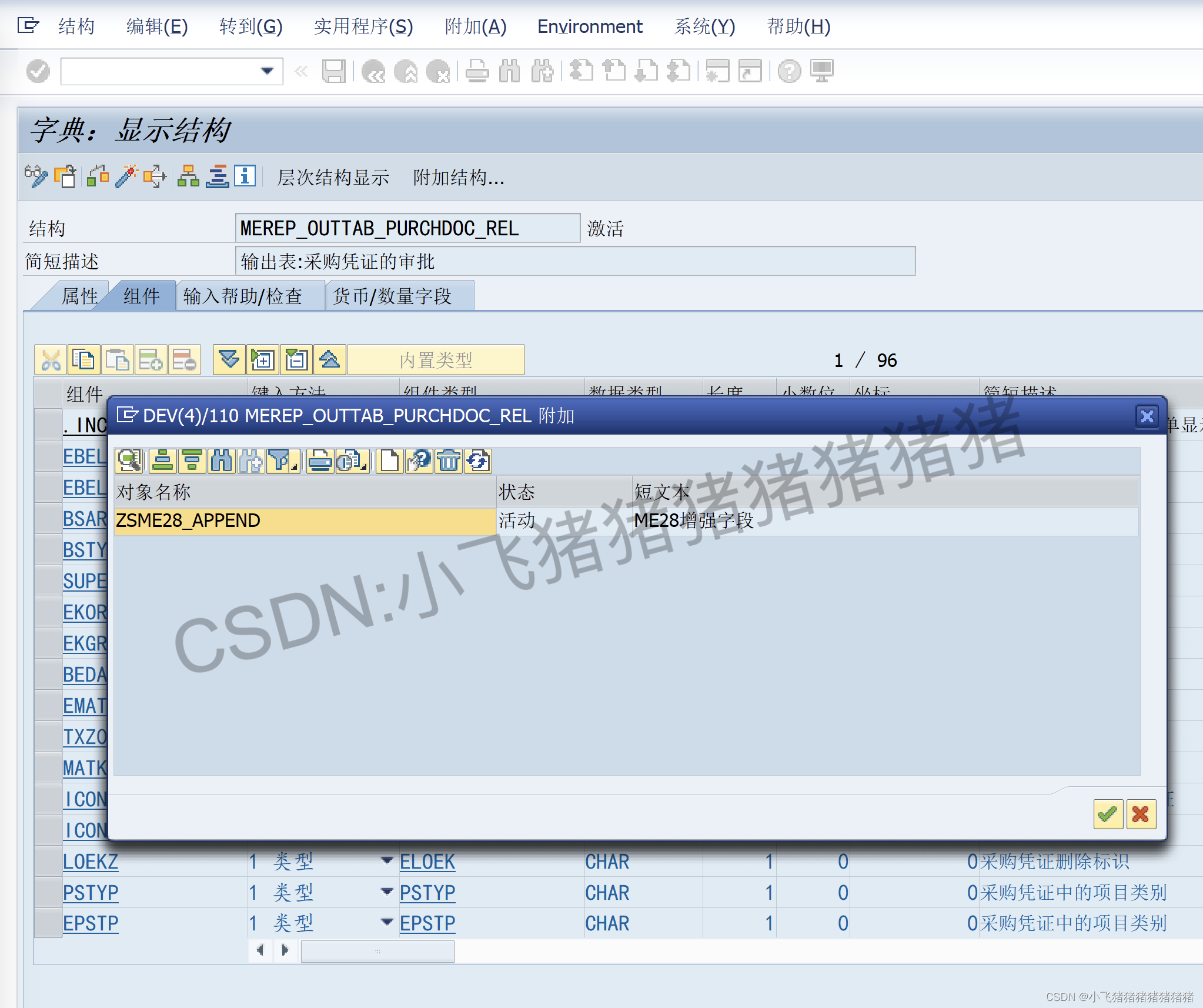
Task: Expand all rows with the double-down arrow icon
Action: pos(229,359)
